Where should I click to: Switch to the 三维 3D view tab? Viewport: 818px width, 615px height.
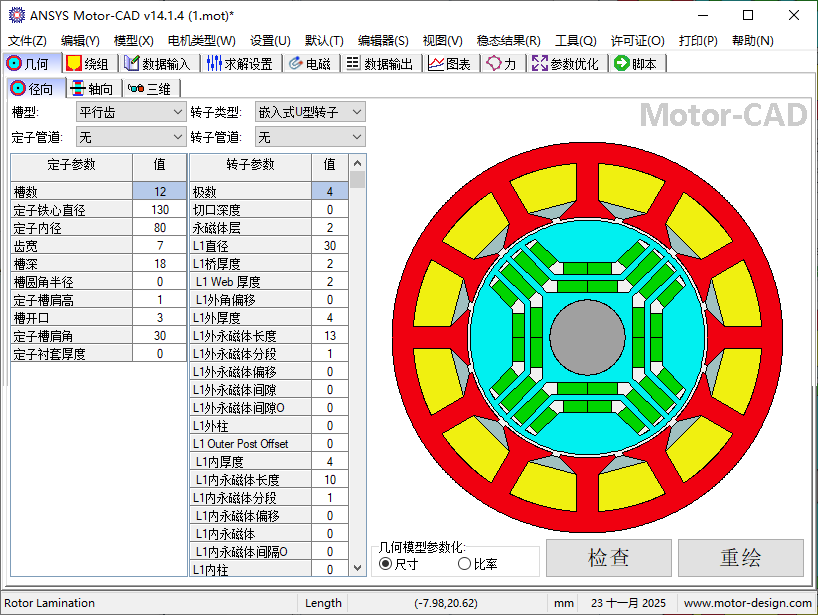151,89
